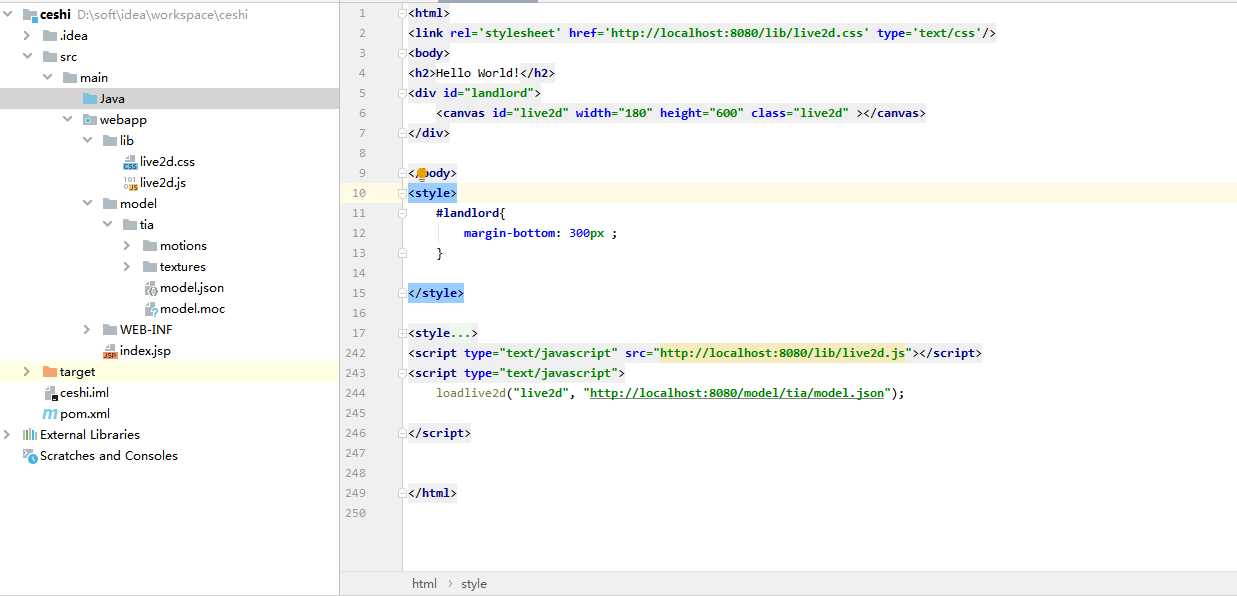The height and width of the screenshot is (596, 1237).
Task: Click the 'Hello World!' text on line 4
Action: 477,73
